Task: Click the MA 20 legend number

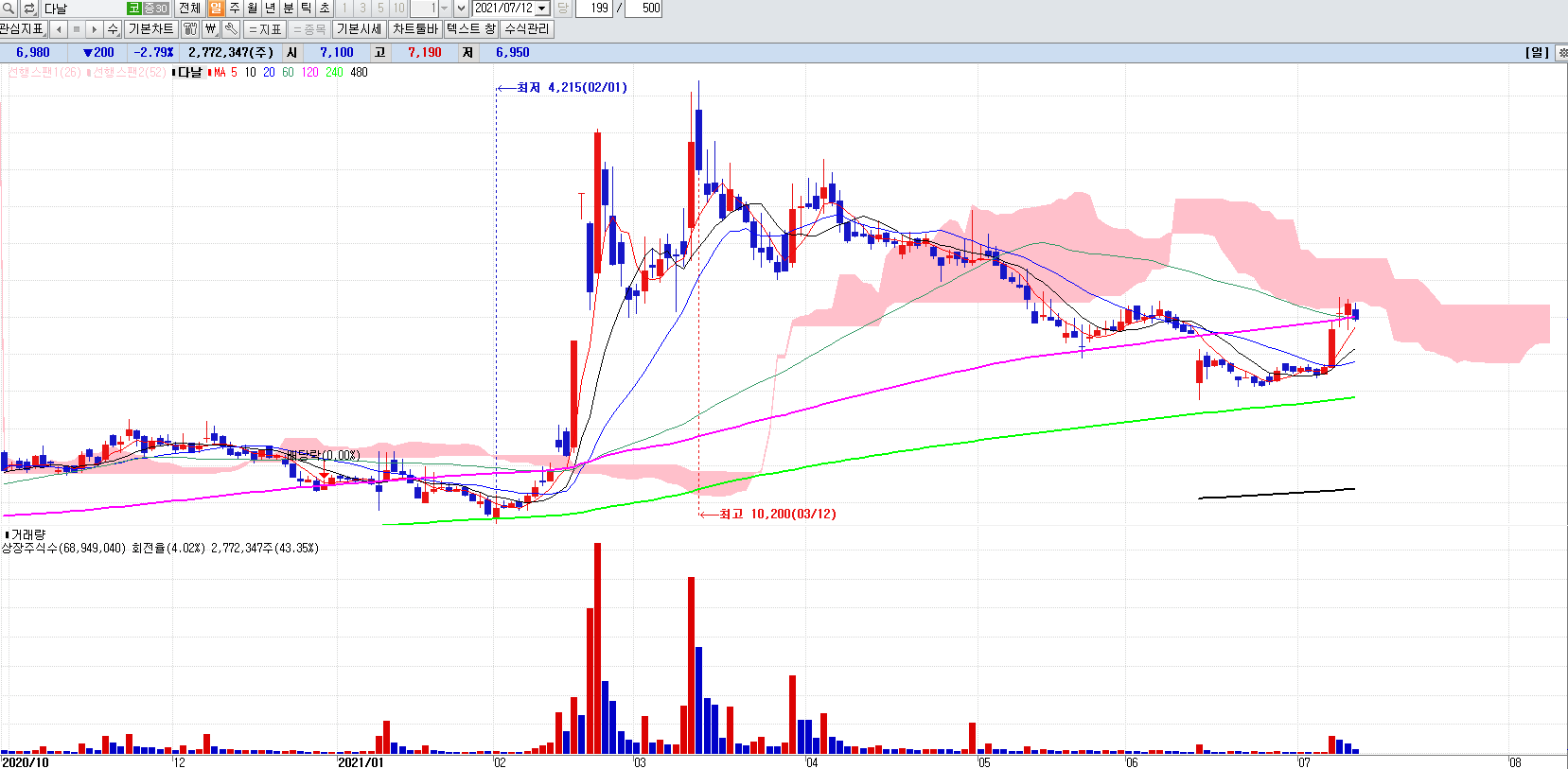Action: [x=269, y=72]
